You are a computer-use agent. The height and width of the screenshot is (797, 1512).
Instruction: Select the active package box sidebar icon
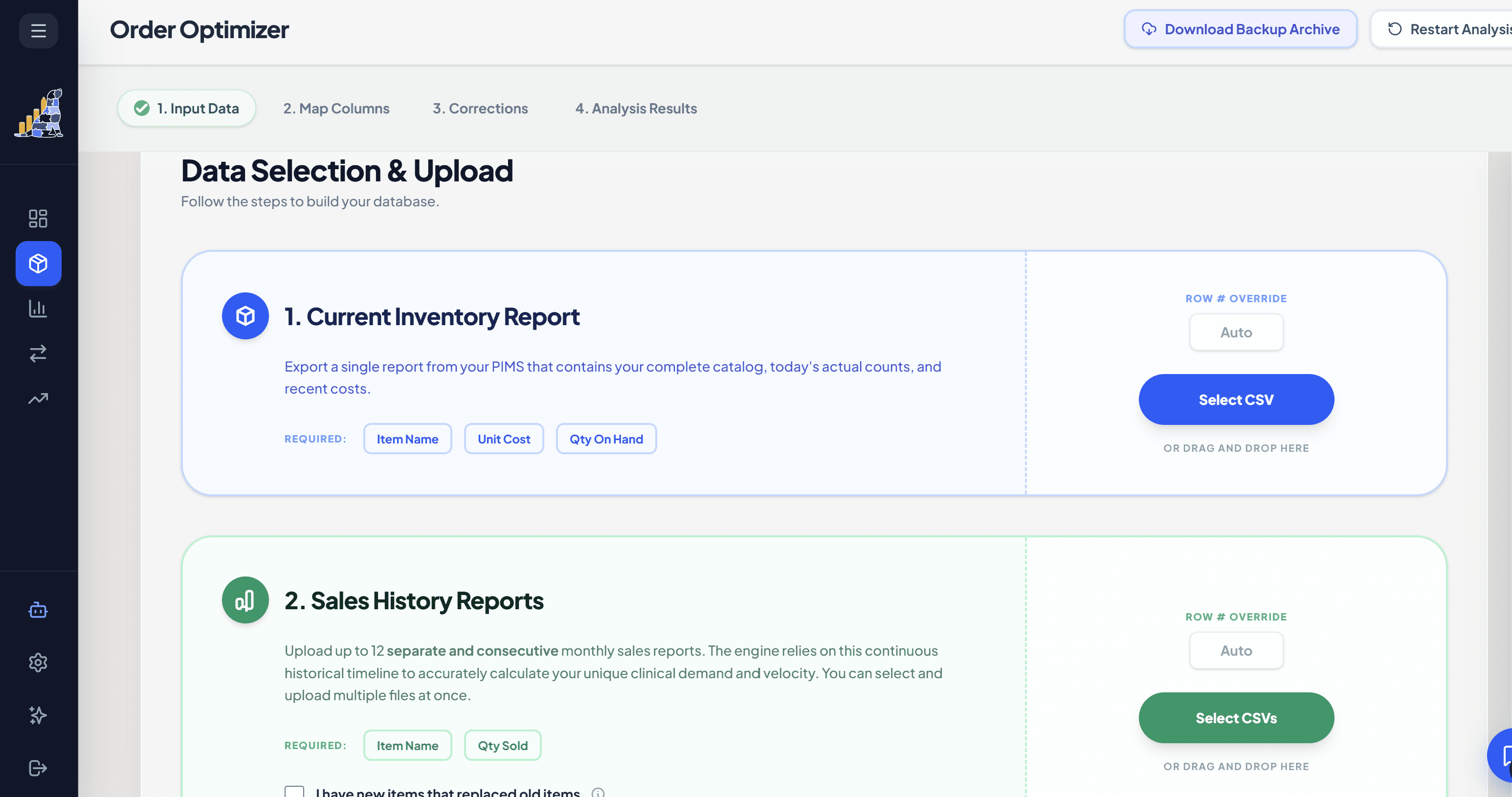38,264
